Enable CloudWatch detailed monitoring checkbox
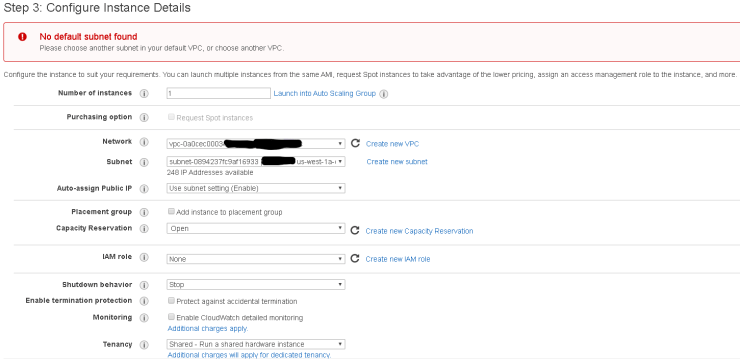 tap(171, 317)
